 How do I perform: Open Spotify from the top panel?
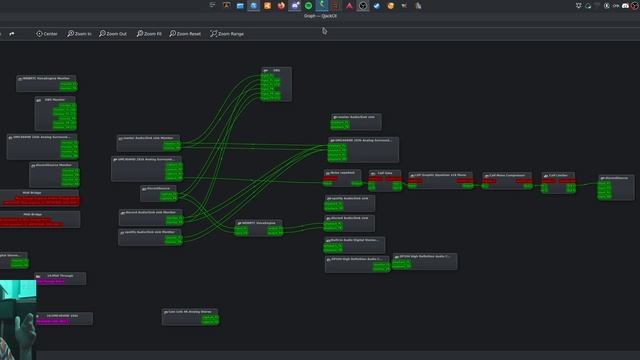point(309,6)
